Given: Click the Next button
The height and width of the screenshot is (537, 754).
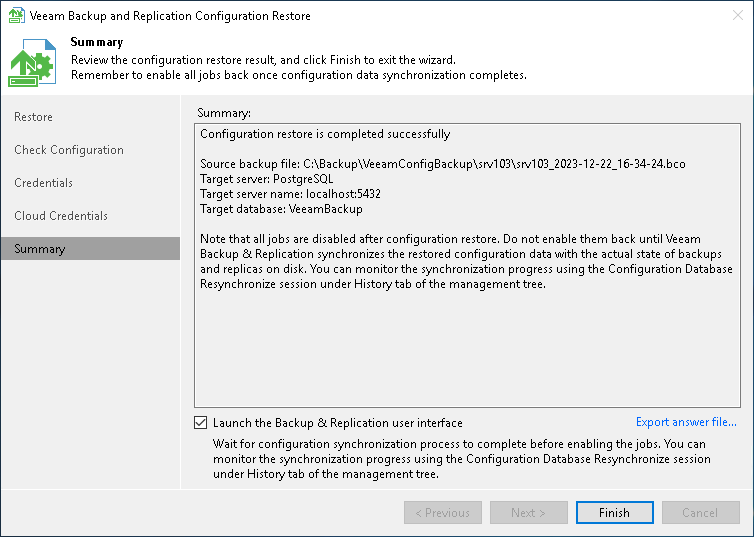Looking at the screenshot, I should tap(528, 513).
